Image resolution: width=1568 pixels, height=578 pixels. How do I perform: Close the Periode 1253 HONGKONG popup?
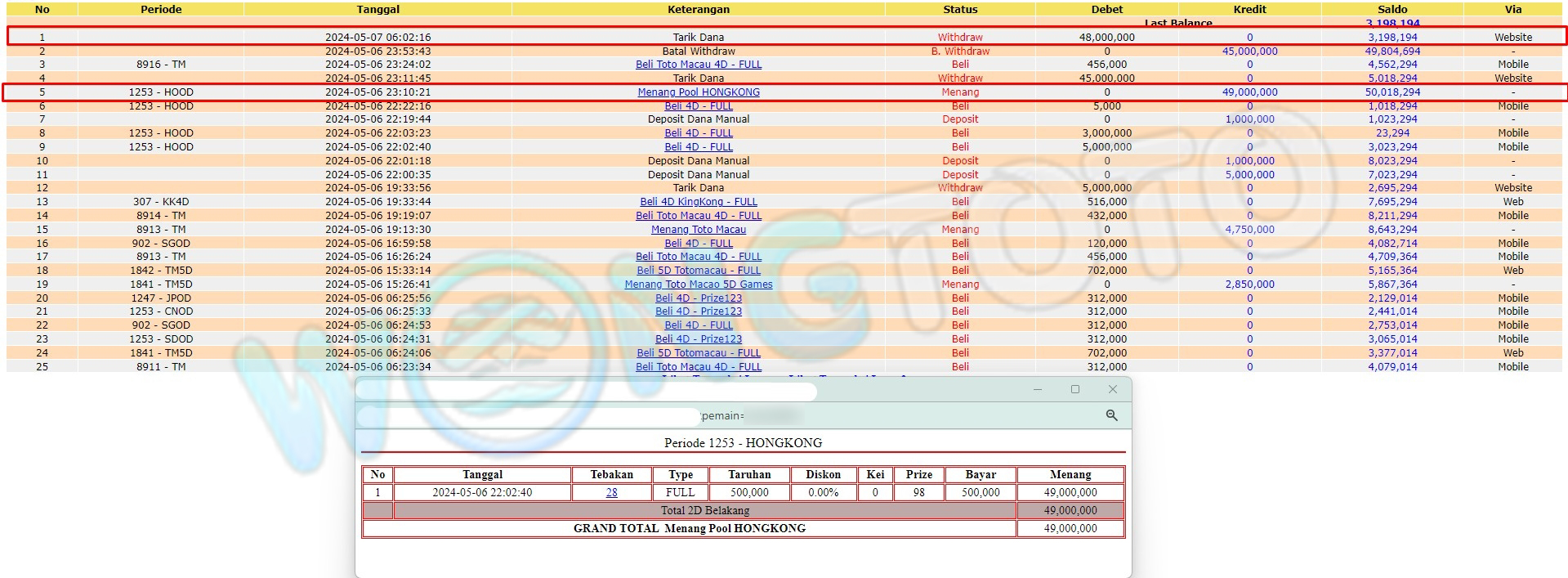coord(1112,389)
